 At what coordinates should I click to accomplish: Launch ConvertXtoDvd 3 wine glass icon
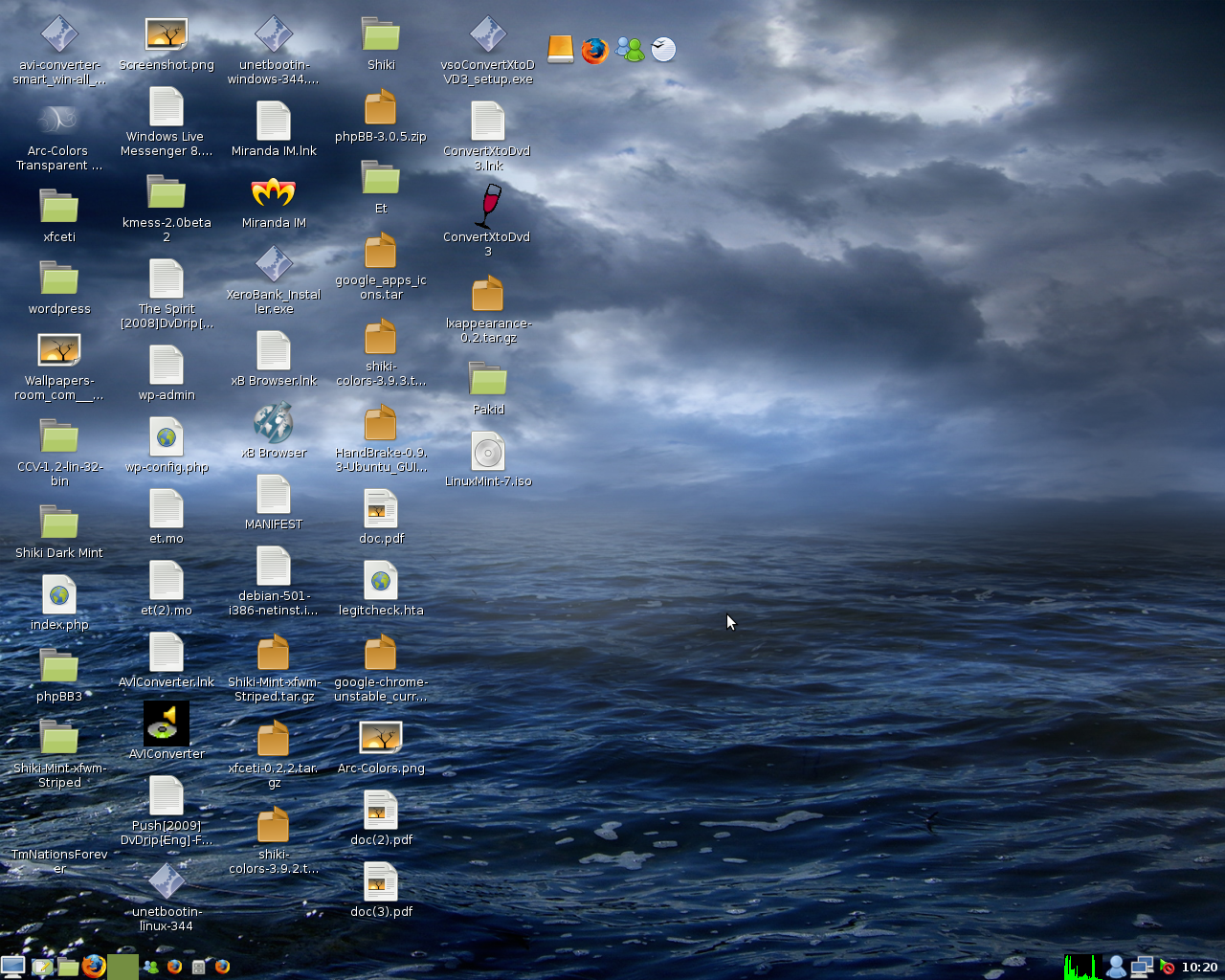tap(488, 206)
